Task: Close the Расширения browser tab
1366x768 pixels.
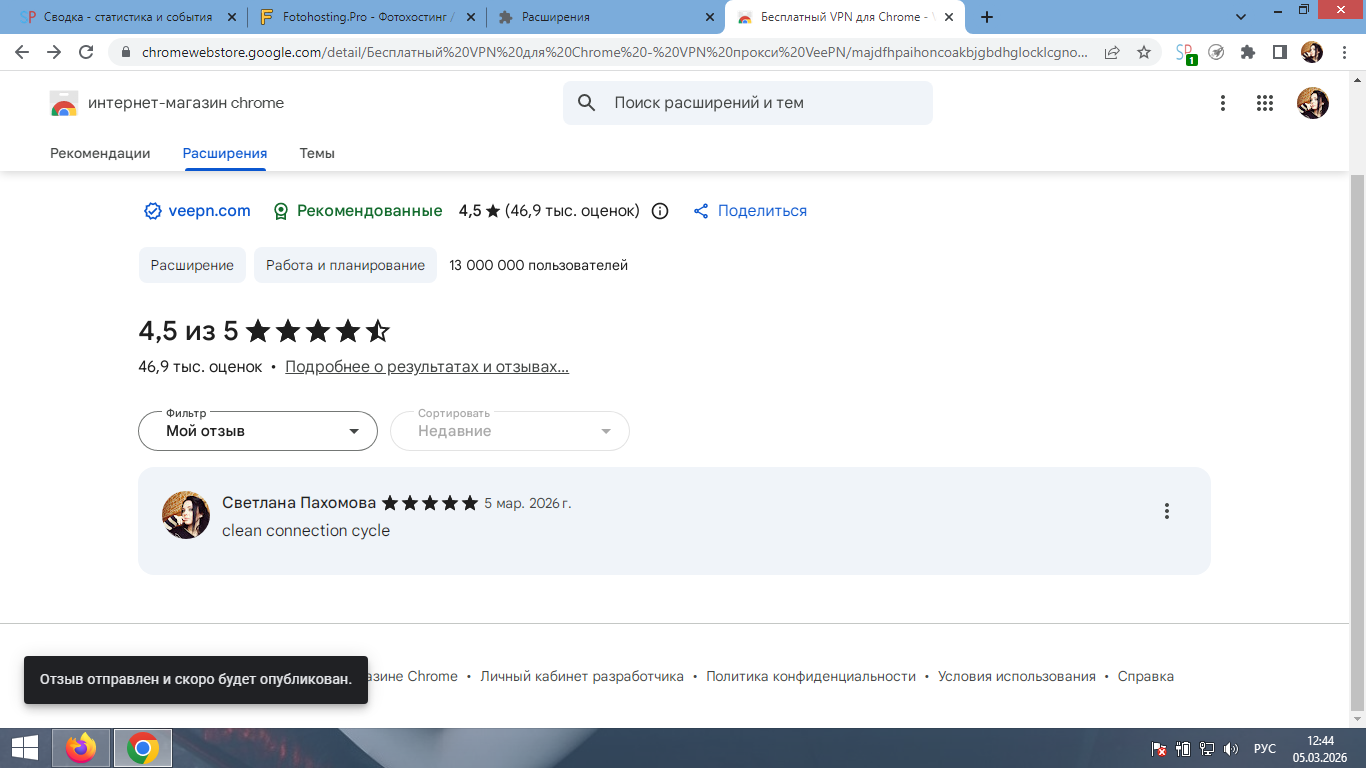Action: coord(710,17)
